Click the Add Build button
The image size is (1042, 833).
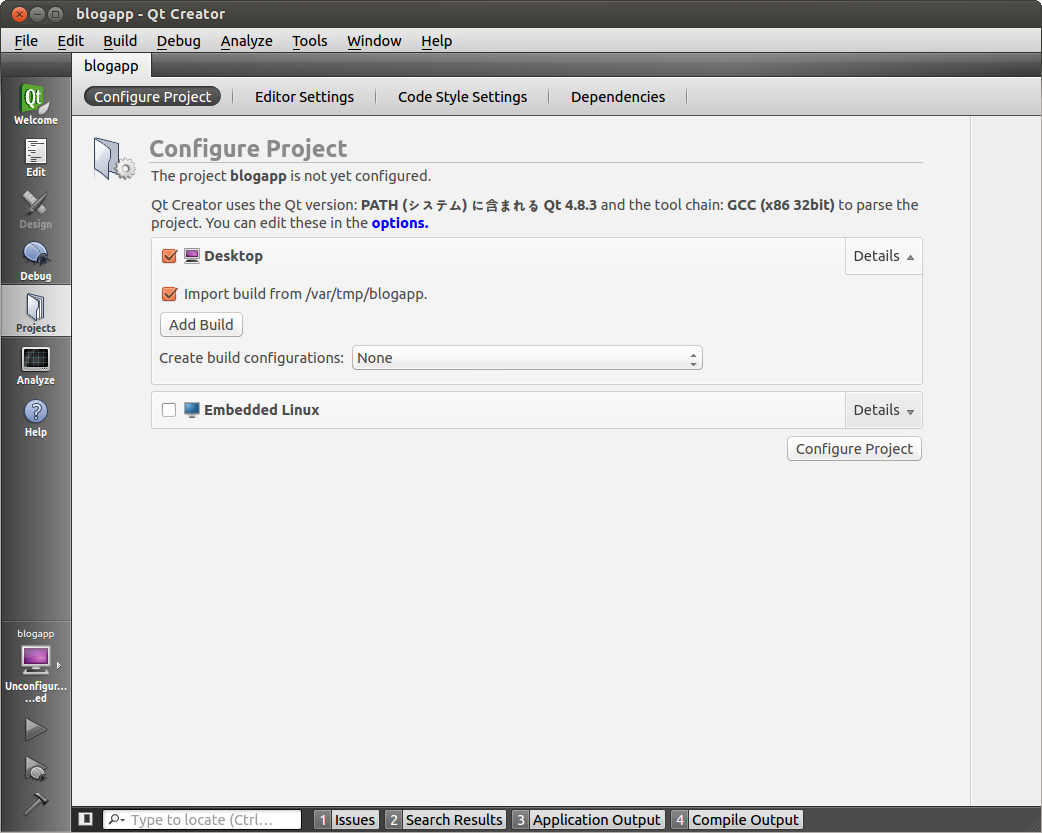coord(201,324)
